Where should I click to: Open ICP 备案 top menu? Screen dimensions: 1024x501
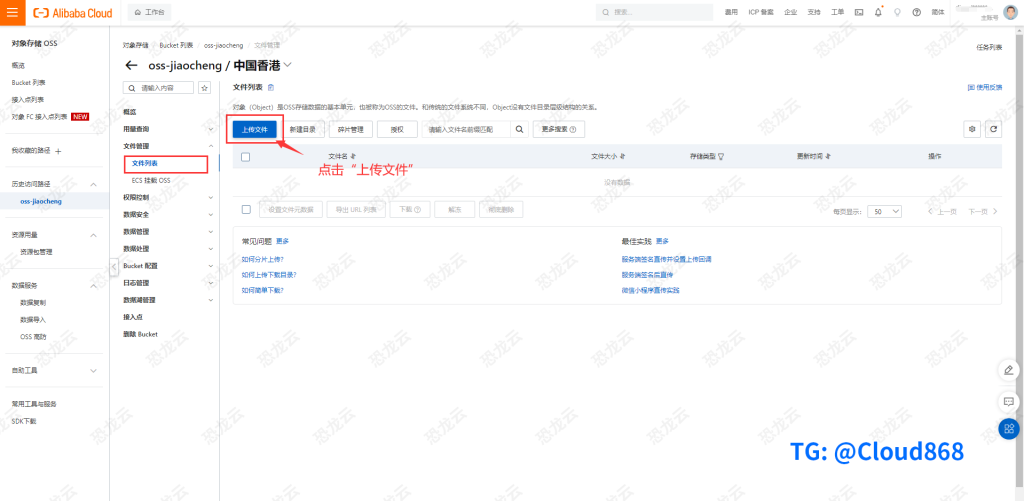pos(761,12)
